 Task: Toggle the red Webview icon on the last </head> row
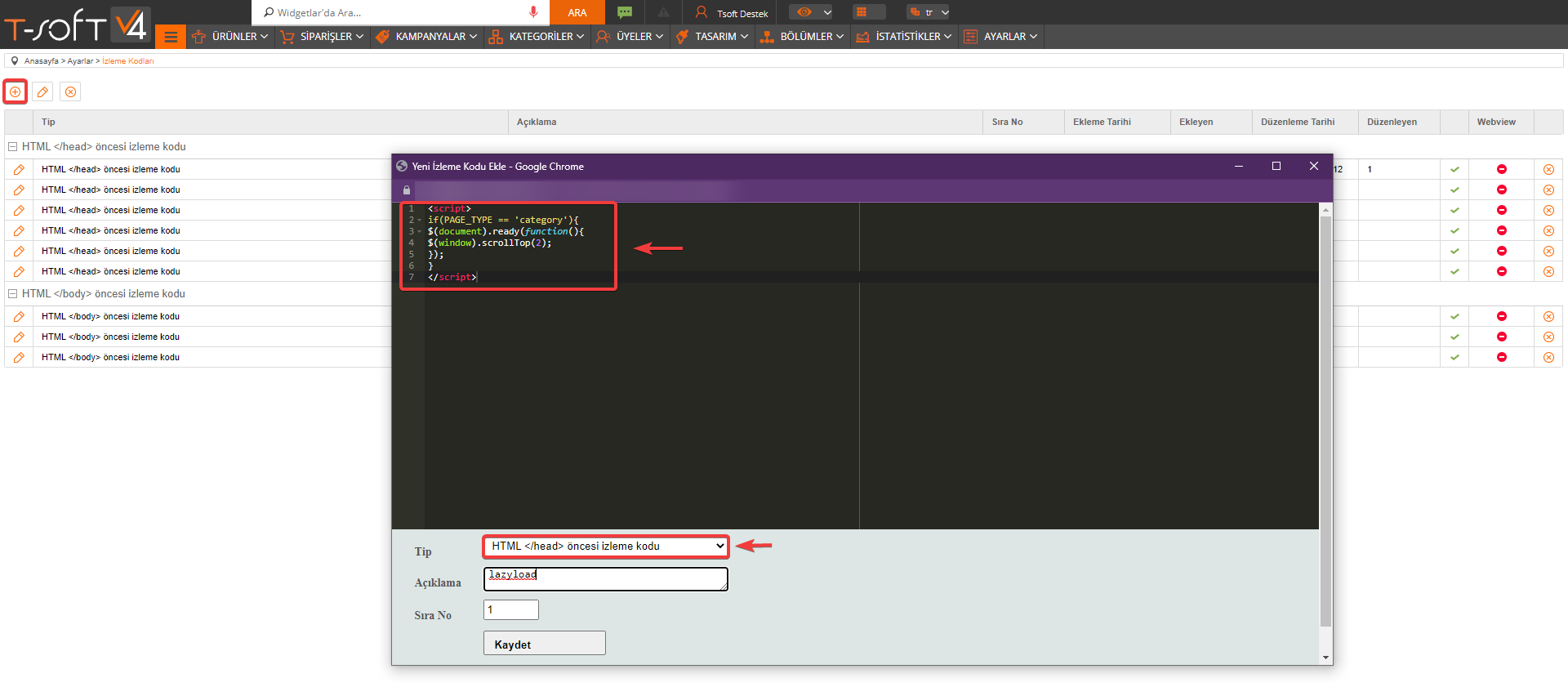tap(1501, 271)
